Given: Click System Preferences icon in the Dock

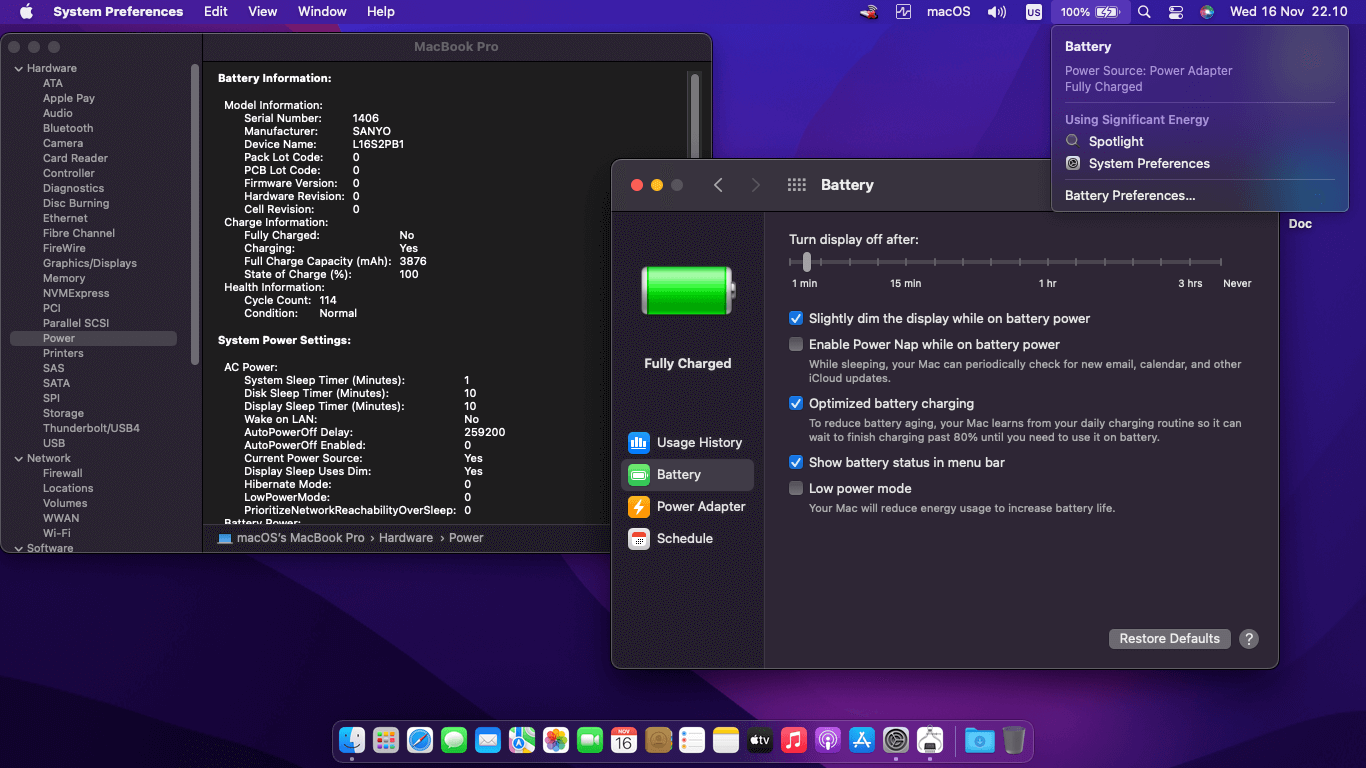Looking at the screenshot, I should (896, 740).
